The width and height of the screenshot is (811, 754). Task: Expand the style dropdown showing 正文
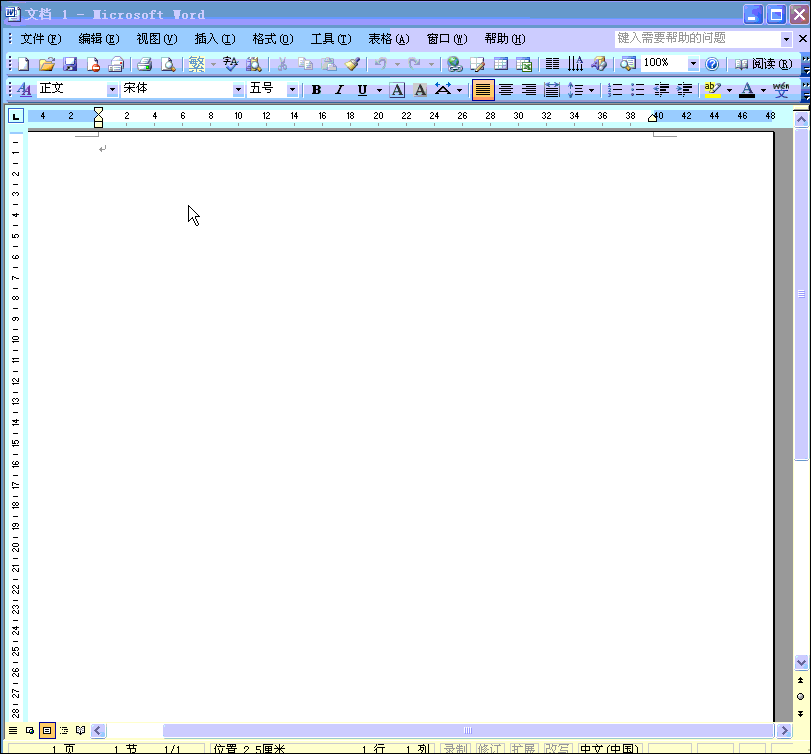tap(112, 89)
